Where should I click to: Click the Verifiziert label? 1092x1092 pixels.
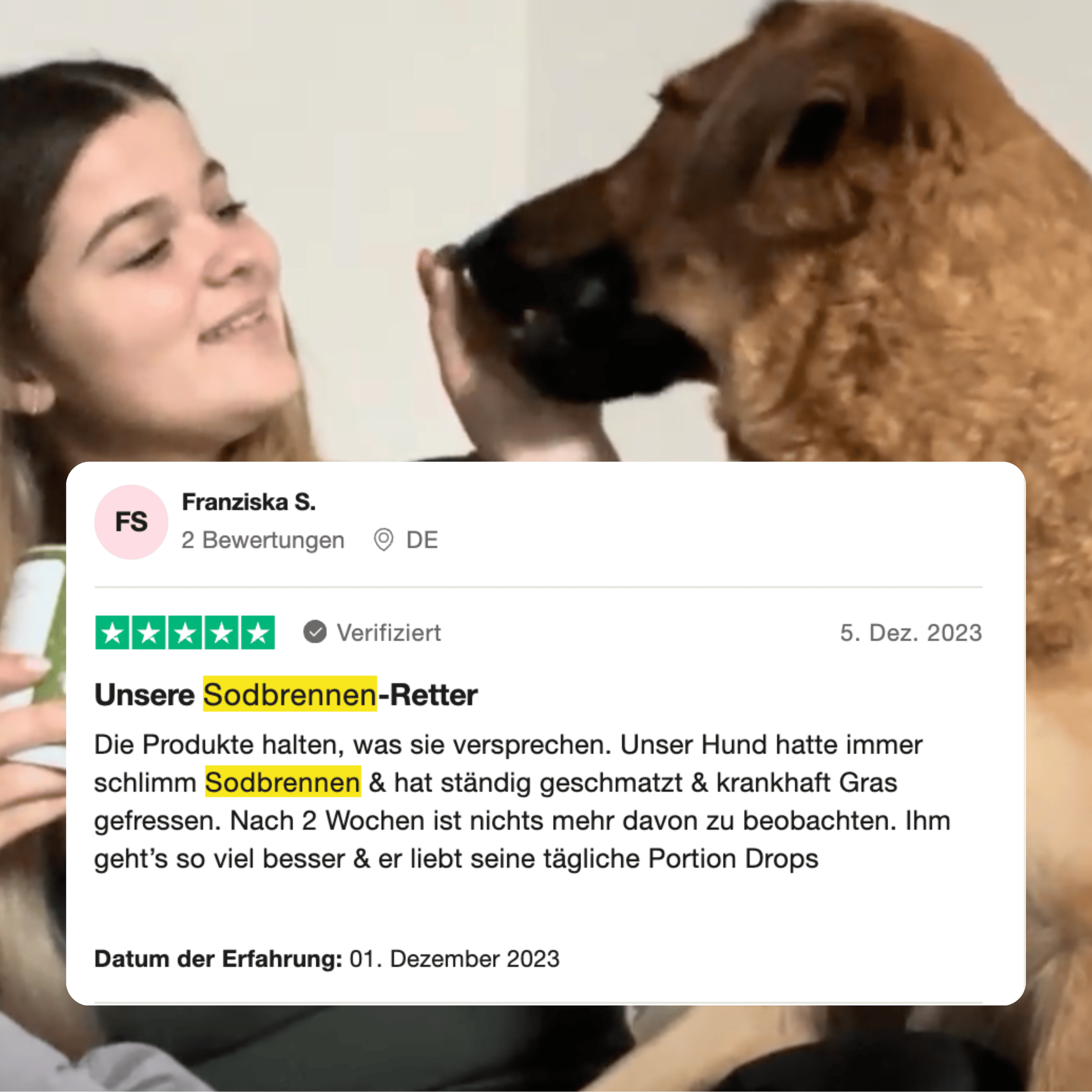[x=389, y=633]
